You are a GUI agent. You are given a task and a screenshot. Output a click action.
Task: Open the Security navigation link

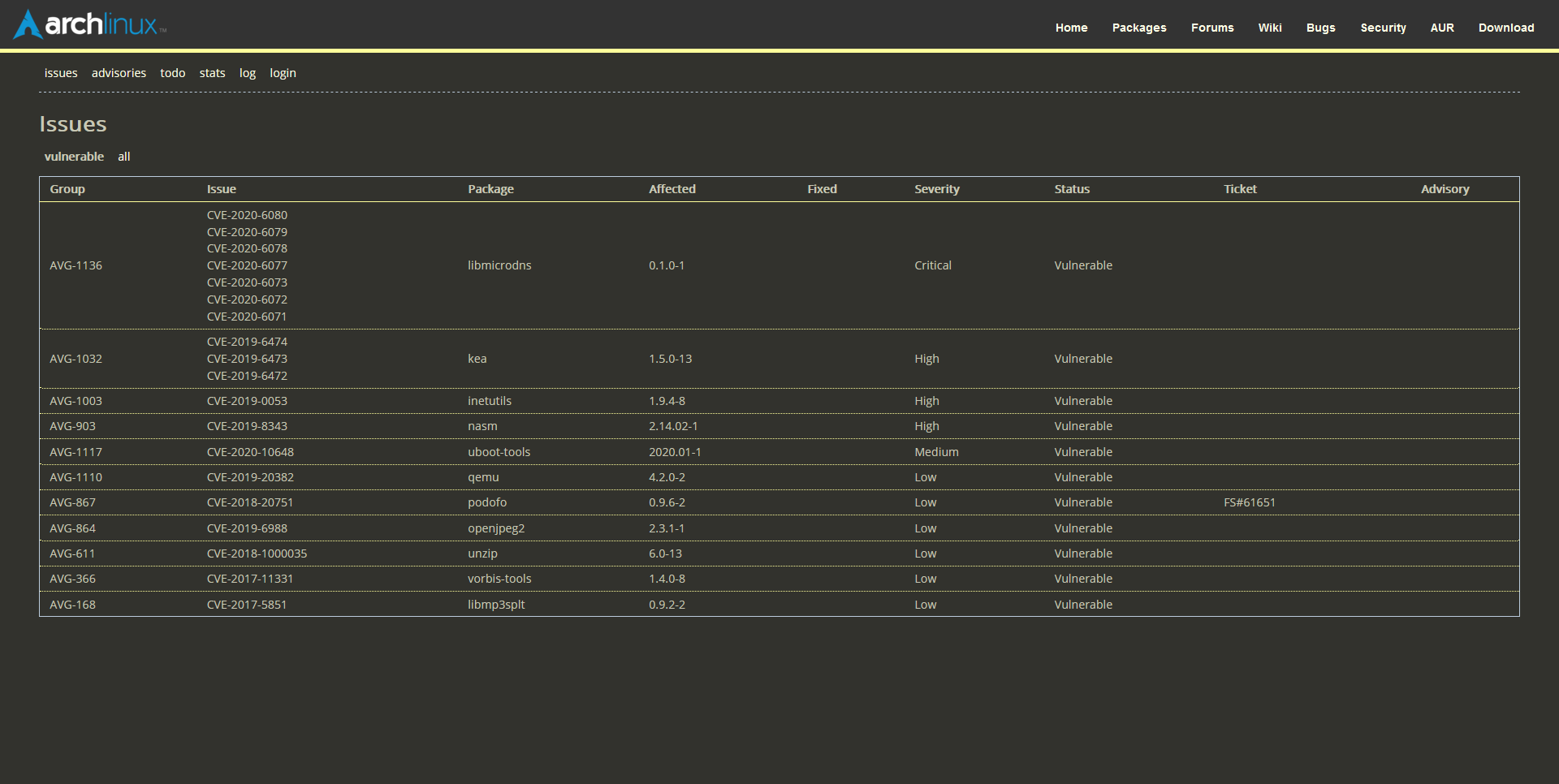click(x=1383, y=28)
